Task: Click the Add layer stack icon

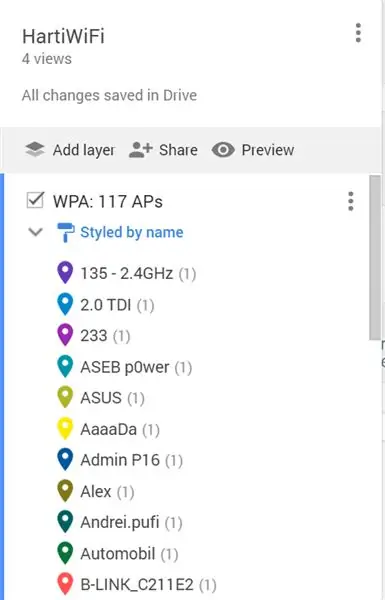Action: 35,150
